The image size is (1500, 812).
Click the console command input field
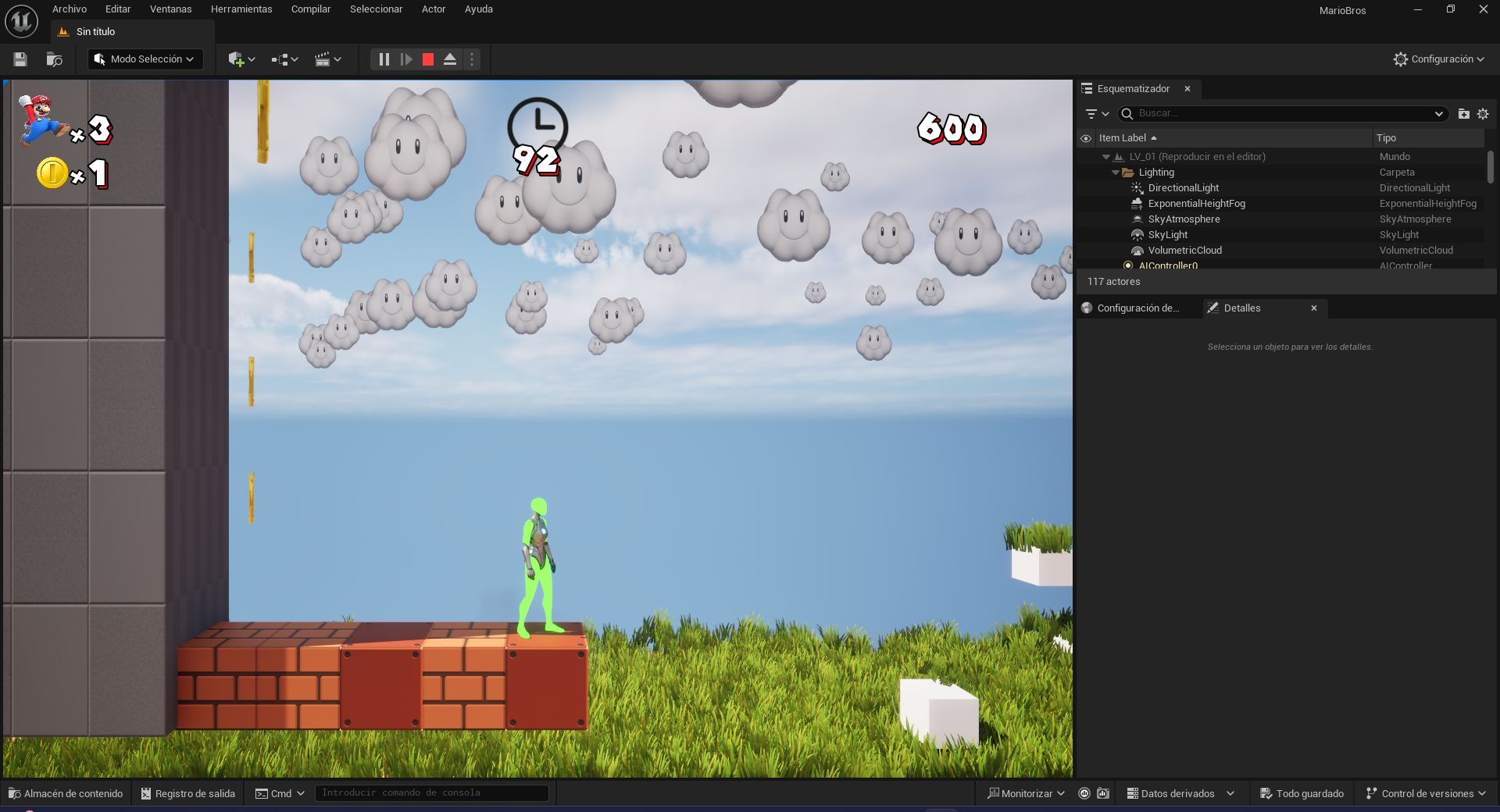[x=431, y=793]
